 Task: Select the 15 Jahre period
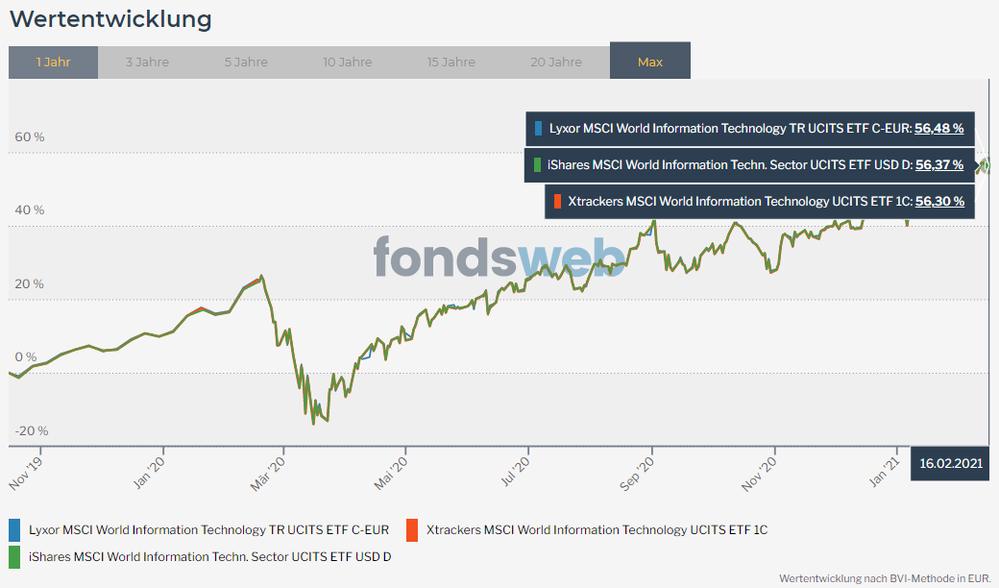coord(451,61)
